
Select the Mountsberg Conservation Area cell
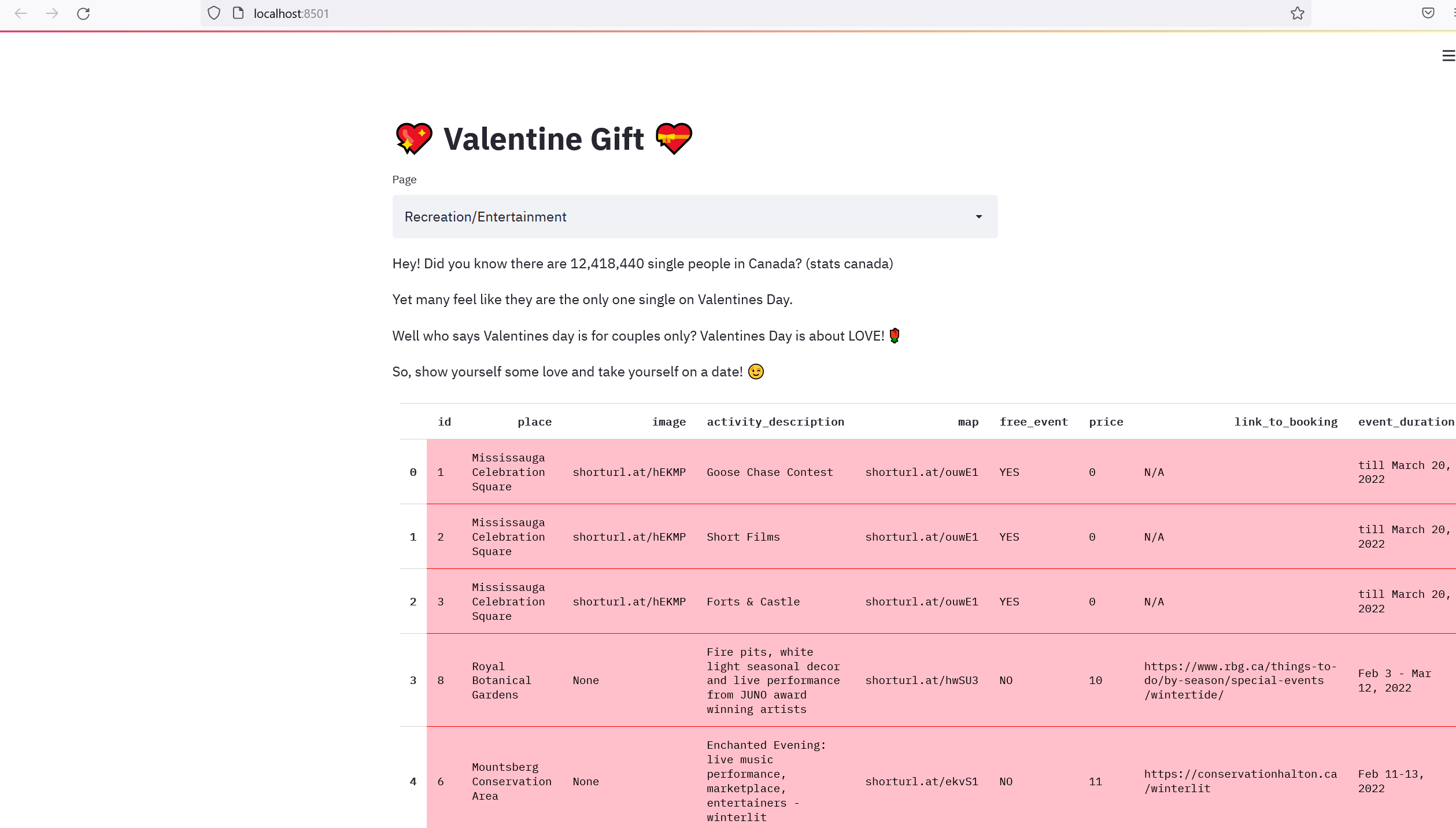[x=511, y=781]
